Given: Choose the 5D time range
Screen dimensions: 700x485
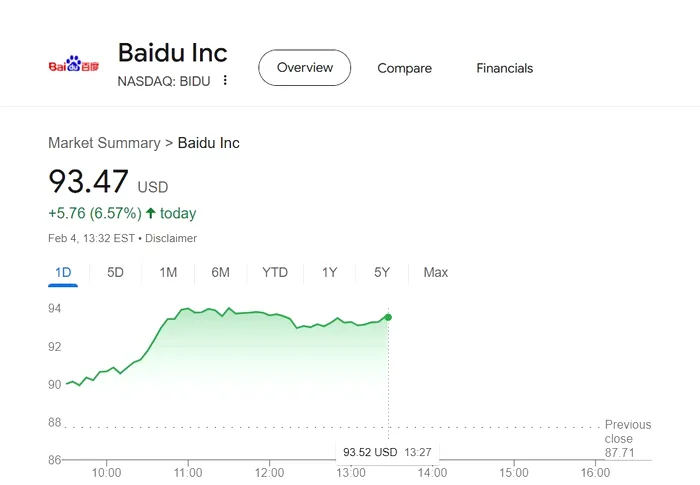Looking at the screenshot, I should click(115, 272).
